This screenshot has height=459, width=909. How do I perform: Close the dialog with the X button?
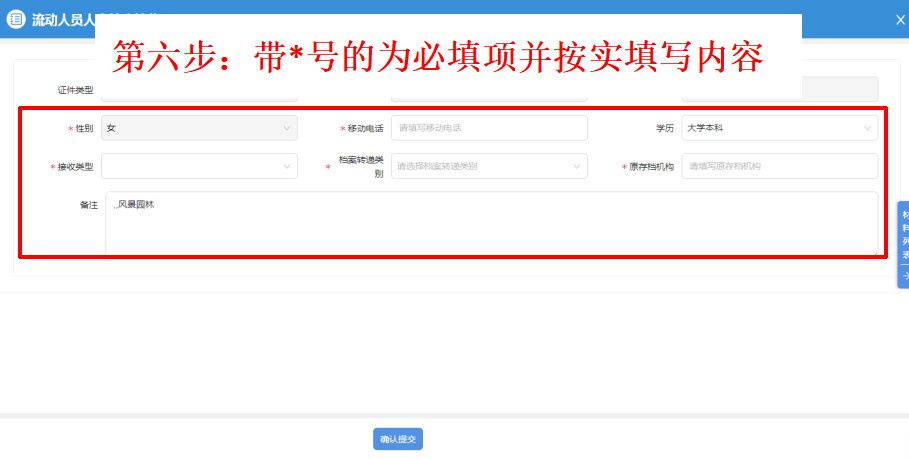tap(900, 19)
